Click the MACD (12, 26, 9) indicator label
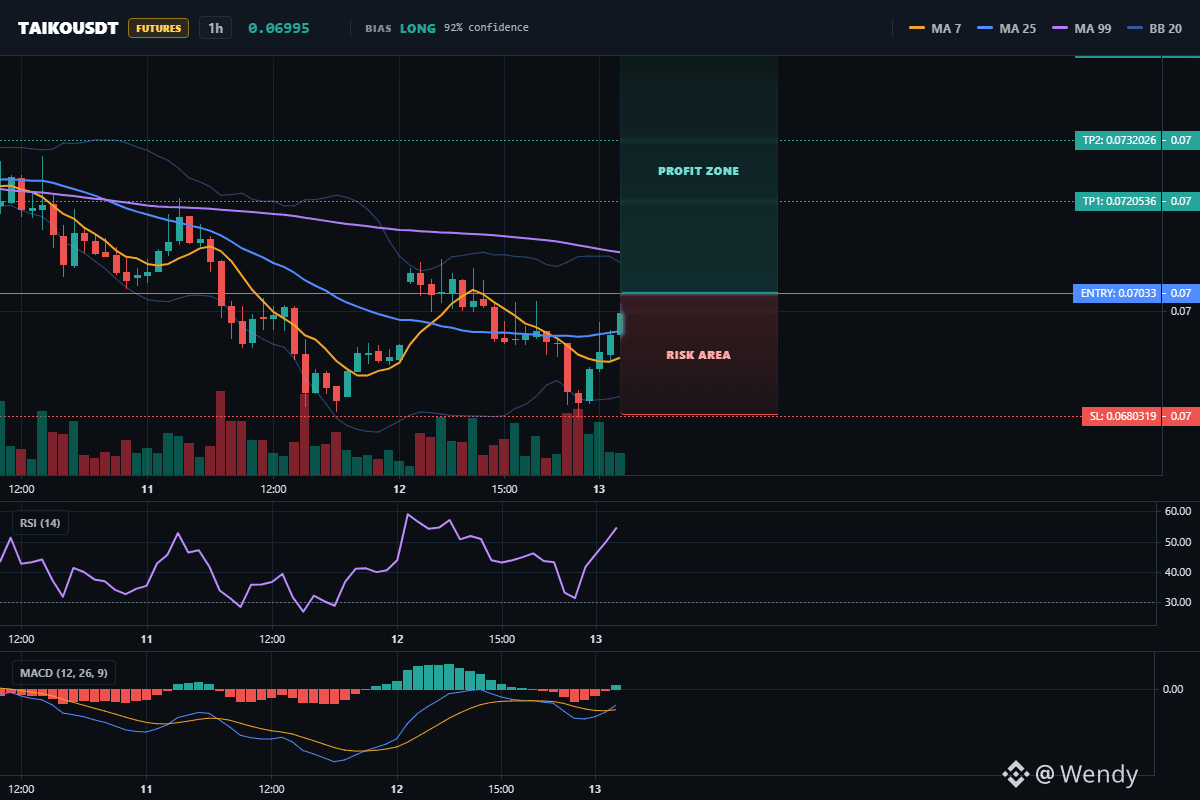The height and width of the screenshot is (800, 1200). (62, 672)
